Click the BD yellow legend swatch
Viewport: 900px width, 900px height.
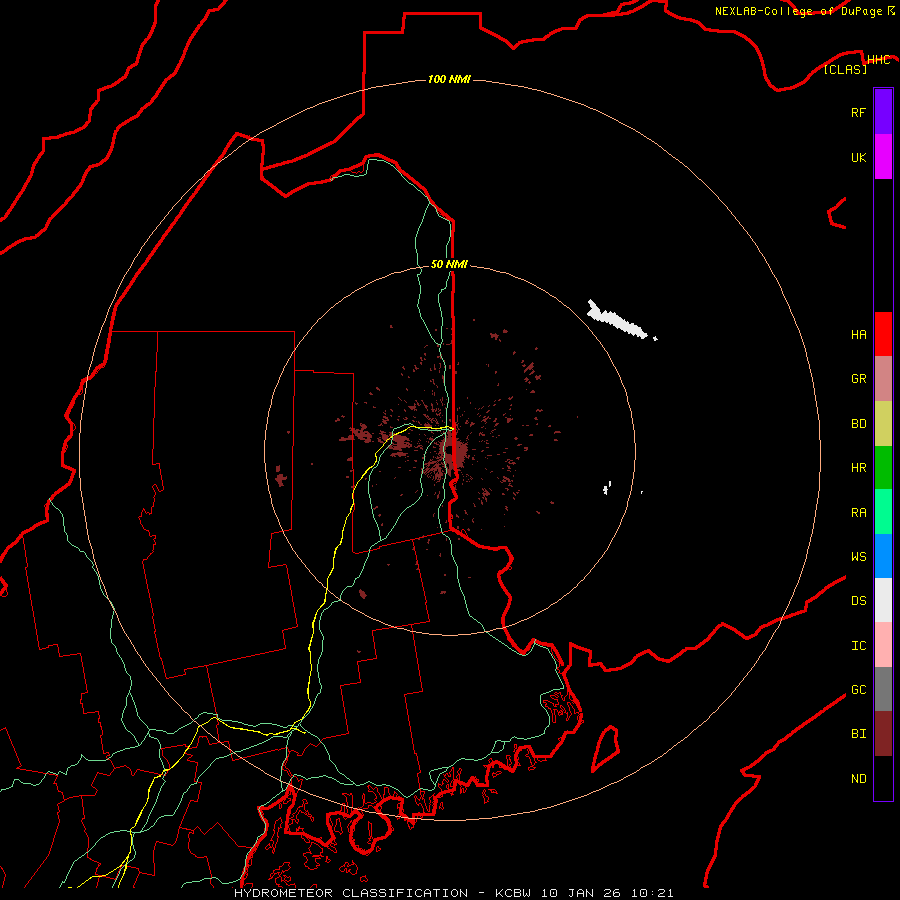click(883, 424)
